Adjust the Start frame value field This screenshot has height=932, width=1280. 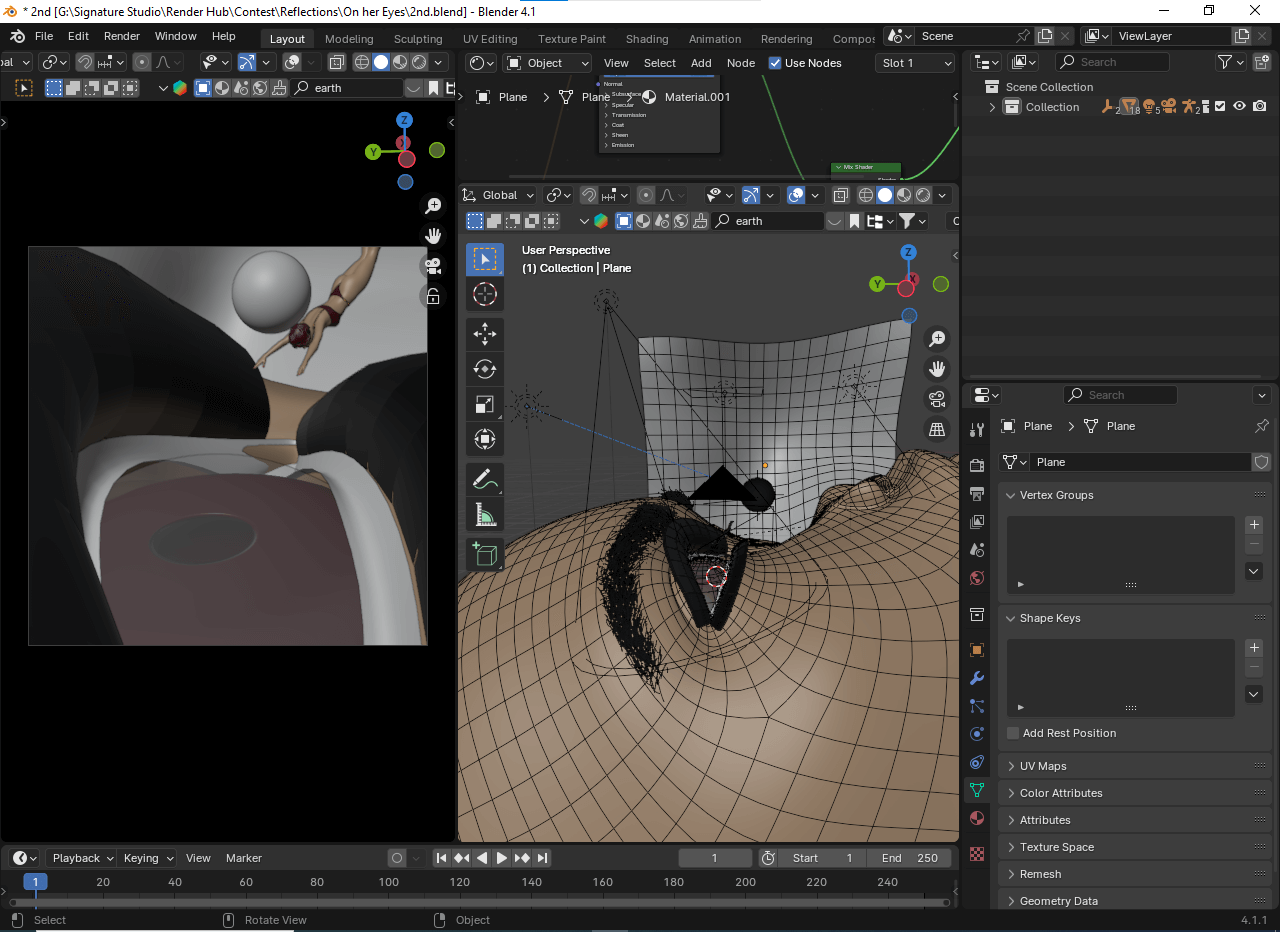click(823, 858)
